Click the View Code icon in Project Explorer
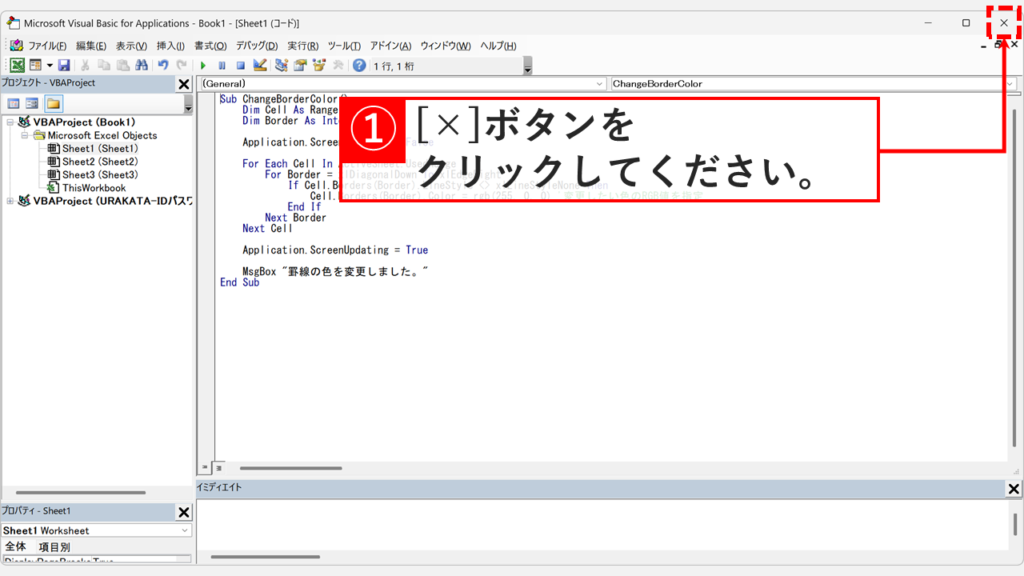Screen dimensions: 1024x576 [x=14, y=102]
